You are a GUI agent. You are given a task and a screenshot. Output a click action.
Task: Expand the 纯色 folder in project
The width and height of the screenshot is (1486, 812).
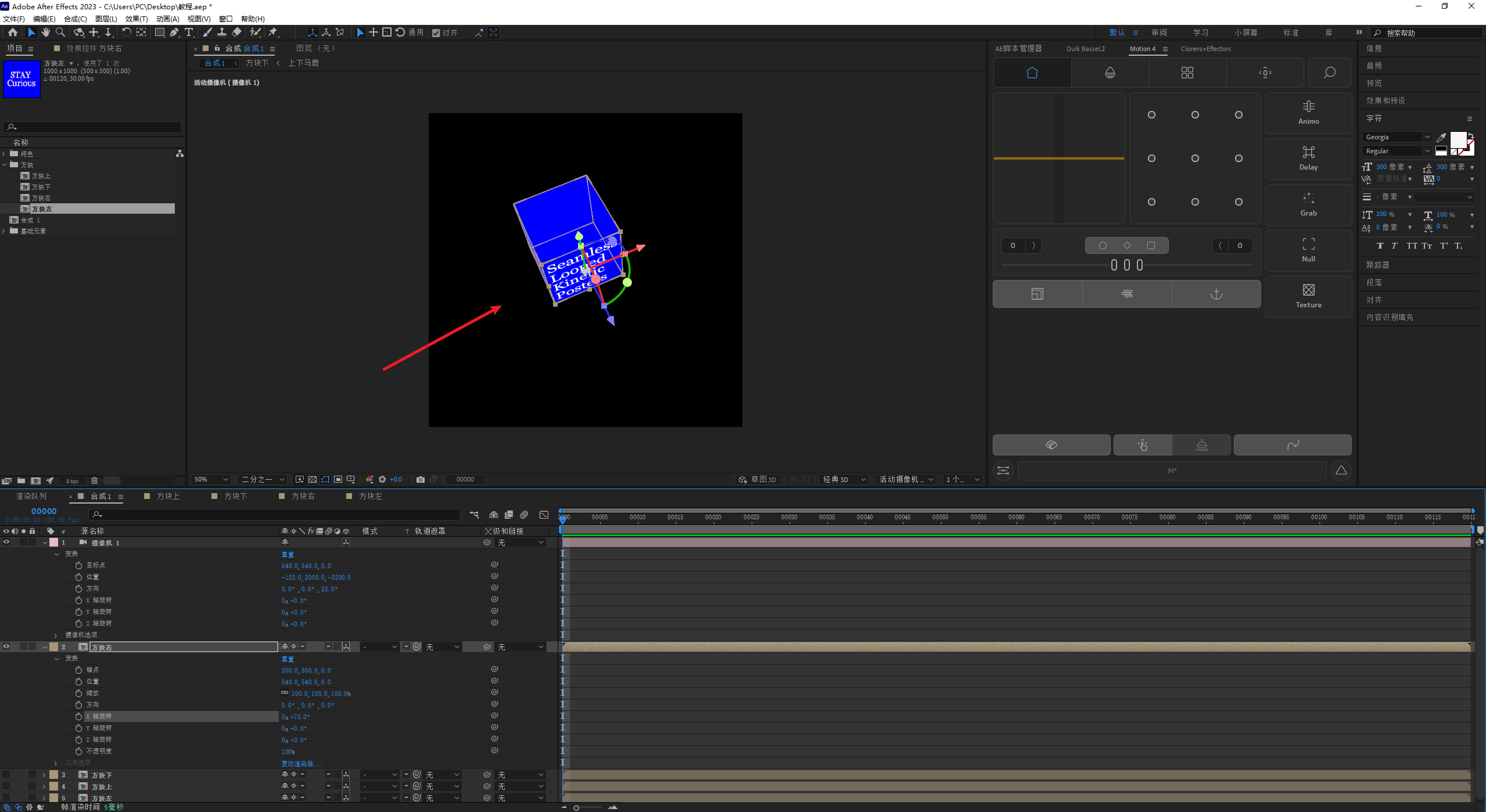[x=4, y=153]
